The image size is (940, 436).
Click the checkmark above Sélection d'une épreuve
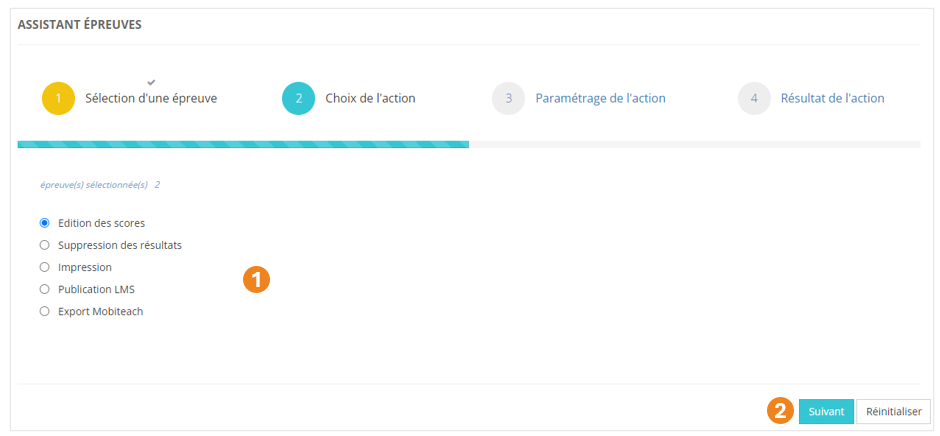151,81
